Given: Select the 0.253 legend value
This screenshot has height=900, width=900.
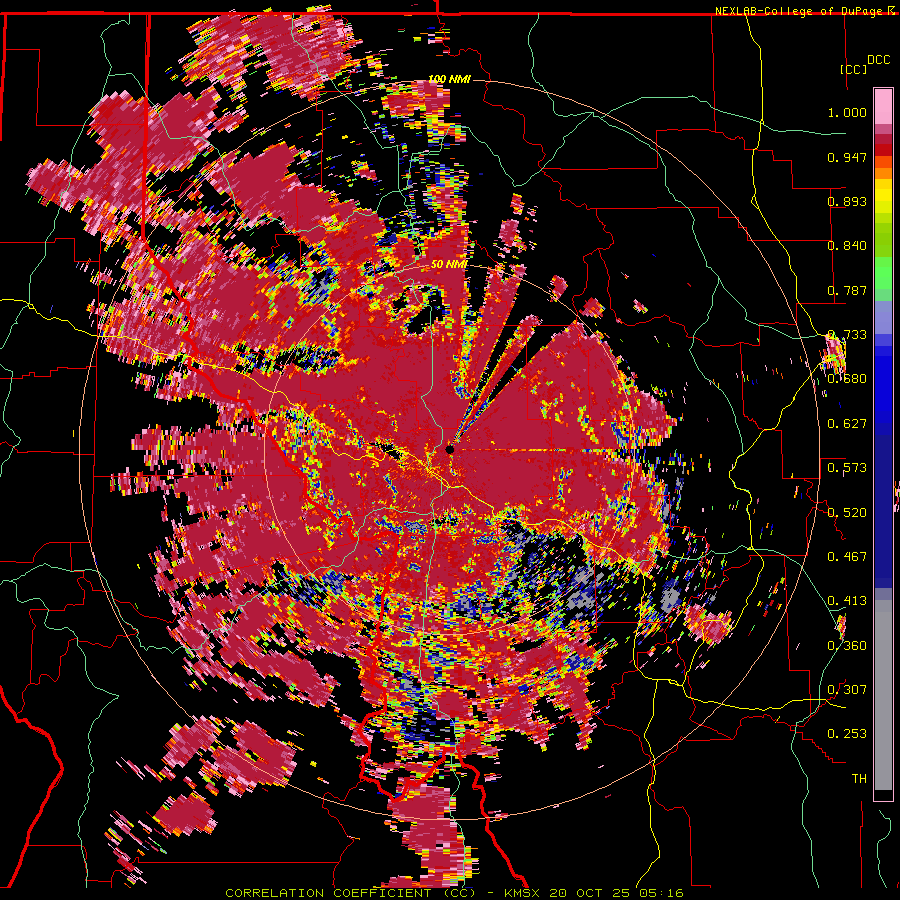Looking at the screenshot, I should [847, 734].
